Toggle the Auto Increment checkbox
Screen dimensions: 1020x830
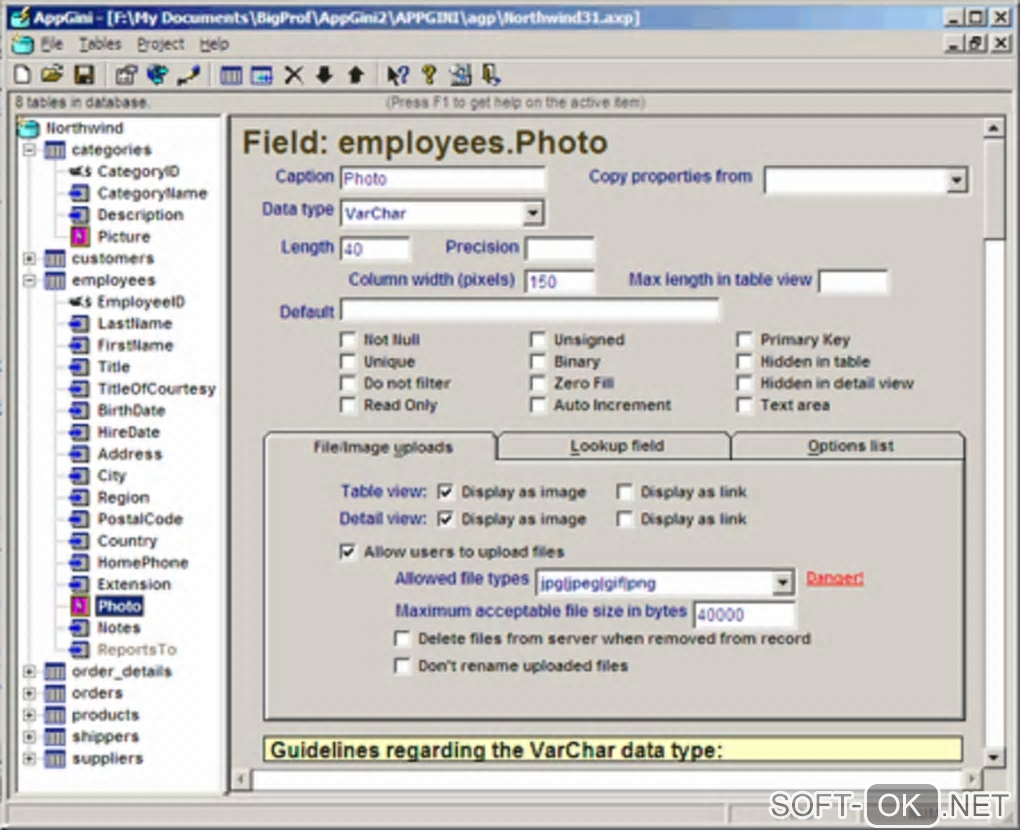tap(538, 405)
